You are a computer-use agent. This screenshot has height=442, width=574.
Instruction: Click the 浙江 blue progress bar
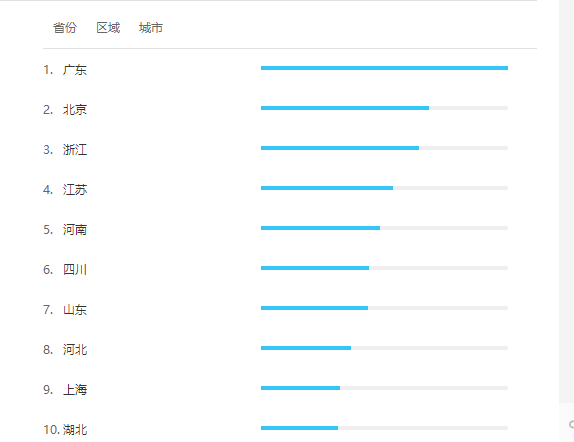pos(340,148)
